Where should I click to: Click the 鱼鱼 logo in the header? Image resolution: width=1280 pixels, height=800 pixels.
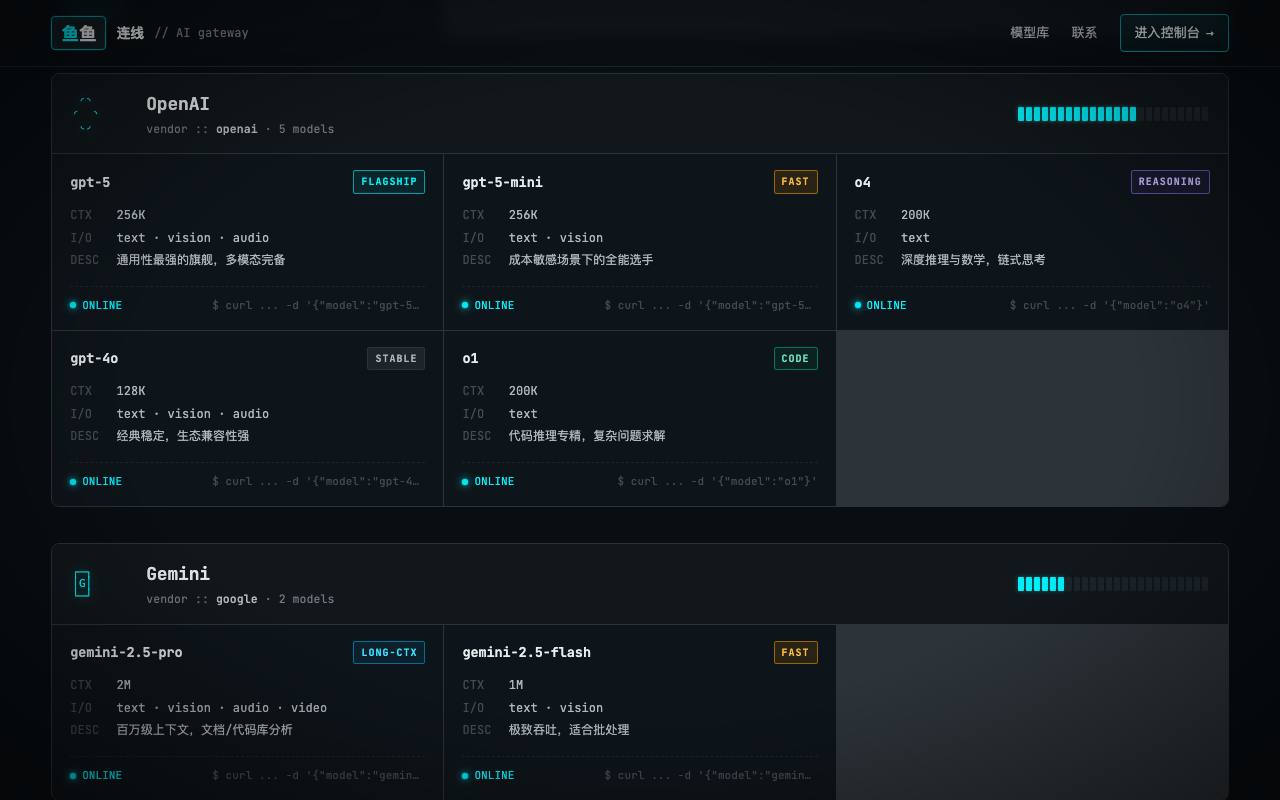[78, 33]
